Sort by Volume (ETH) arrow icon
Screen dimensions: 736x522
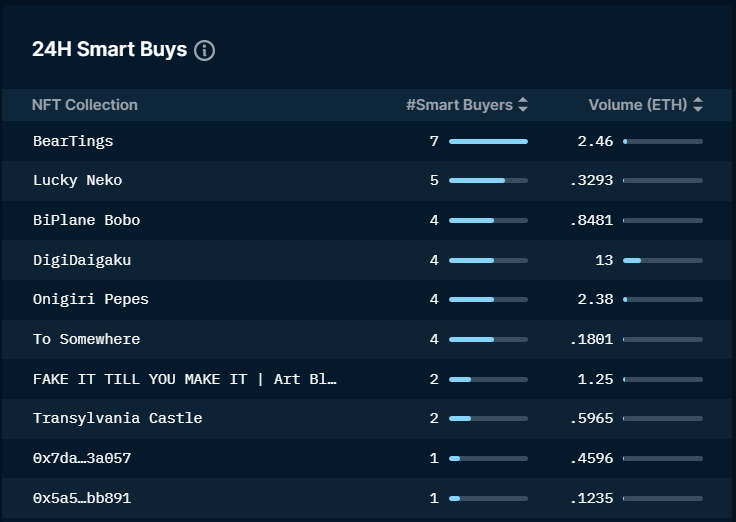pyautogui.click(x=697, y=105)
